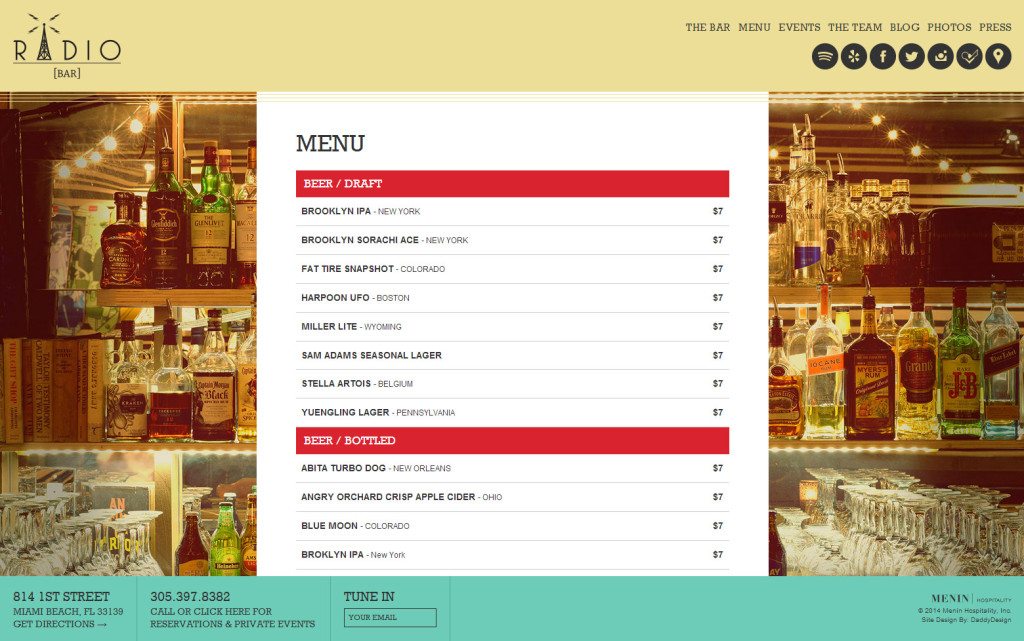This screenshot has height=641, width=1024.
Task: Open the BLOG navigation link
Action: [905, 27]
